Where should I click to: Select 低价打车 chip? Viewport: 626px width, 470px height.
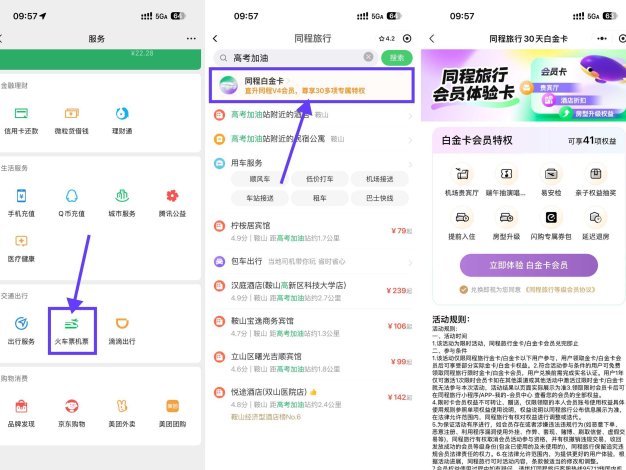click(320, 179)
